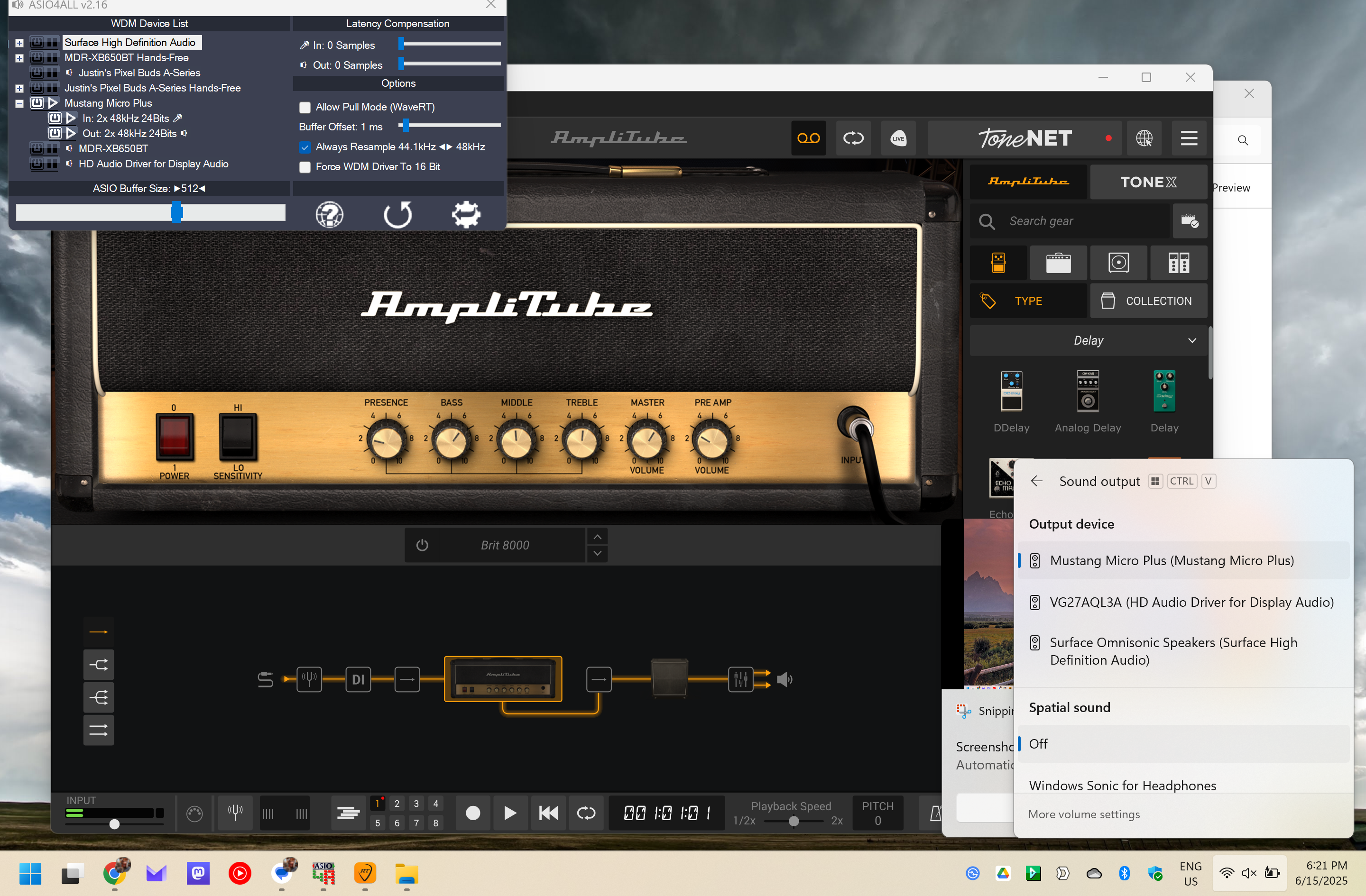Open the AmpliTube hamburger menu

(1189, 137)
